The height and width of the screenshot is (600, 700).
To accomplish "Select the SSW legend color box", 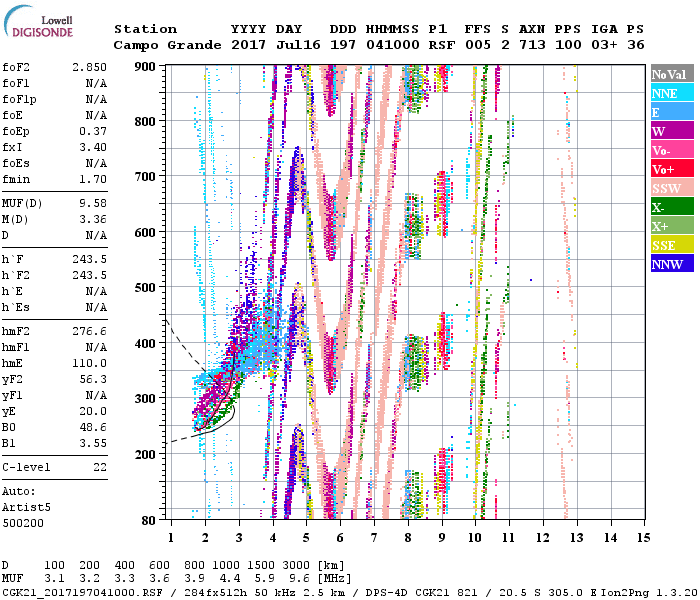I will [672, 188].
